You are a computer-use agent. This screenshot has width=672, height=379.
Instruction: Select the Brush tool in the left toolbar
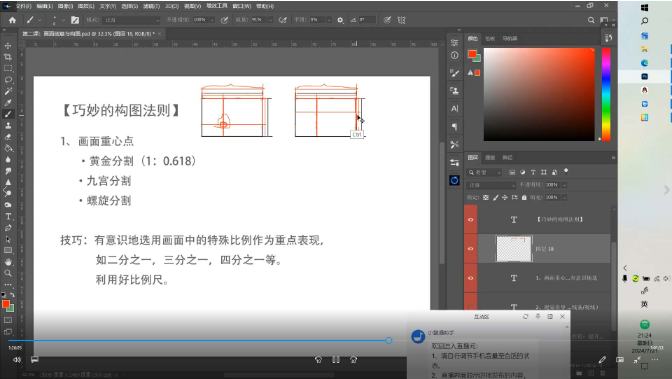pos(8,114)
